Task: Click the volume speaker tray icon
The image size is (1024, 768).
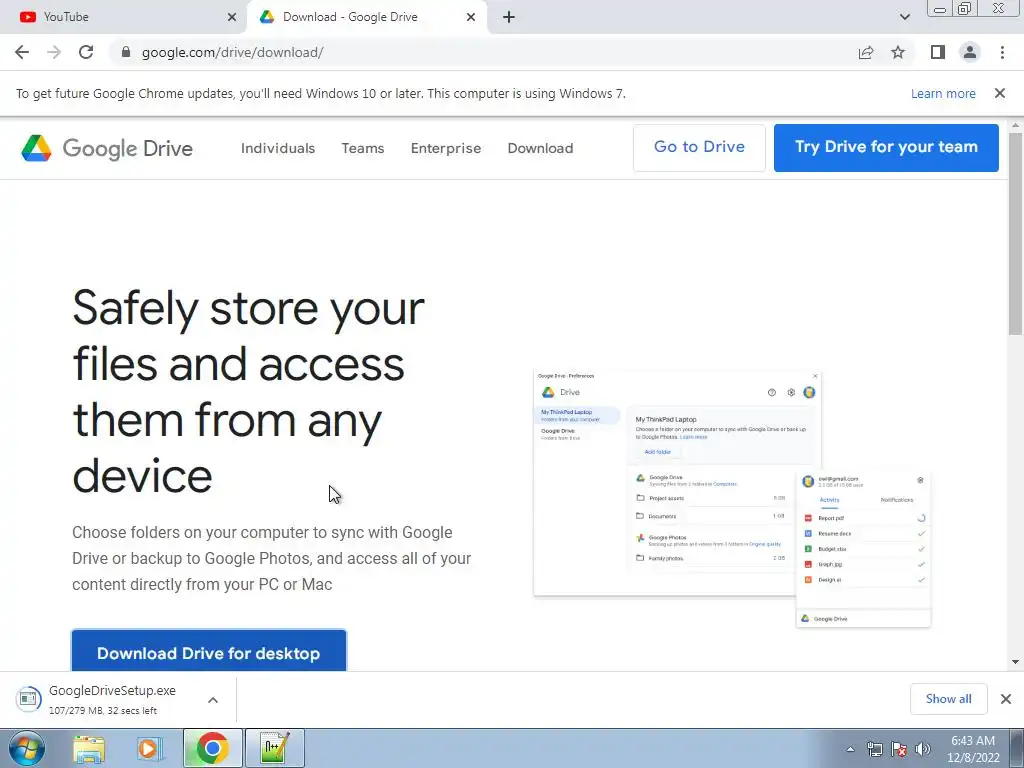Action: (x=923, y=749)
